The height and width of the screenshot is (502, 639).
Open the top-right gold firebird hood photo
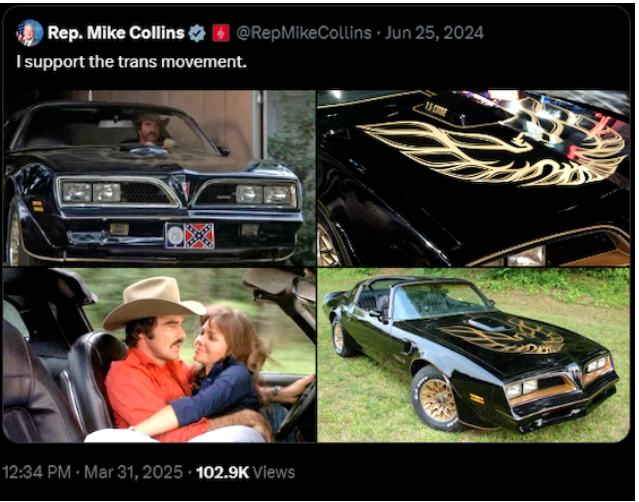pyautogui.click(x=474, y=178)
